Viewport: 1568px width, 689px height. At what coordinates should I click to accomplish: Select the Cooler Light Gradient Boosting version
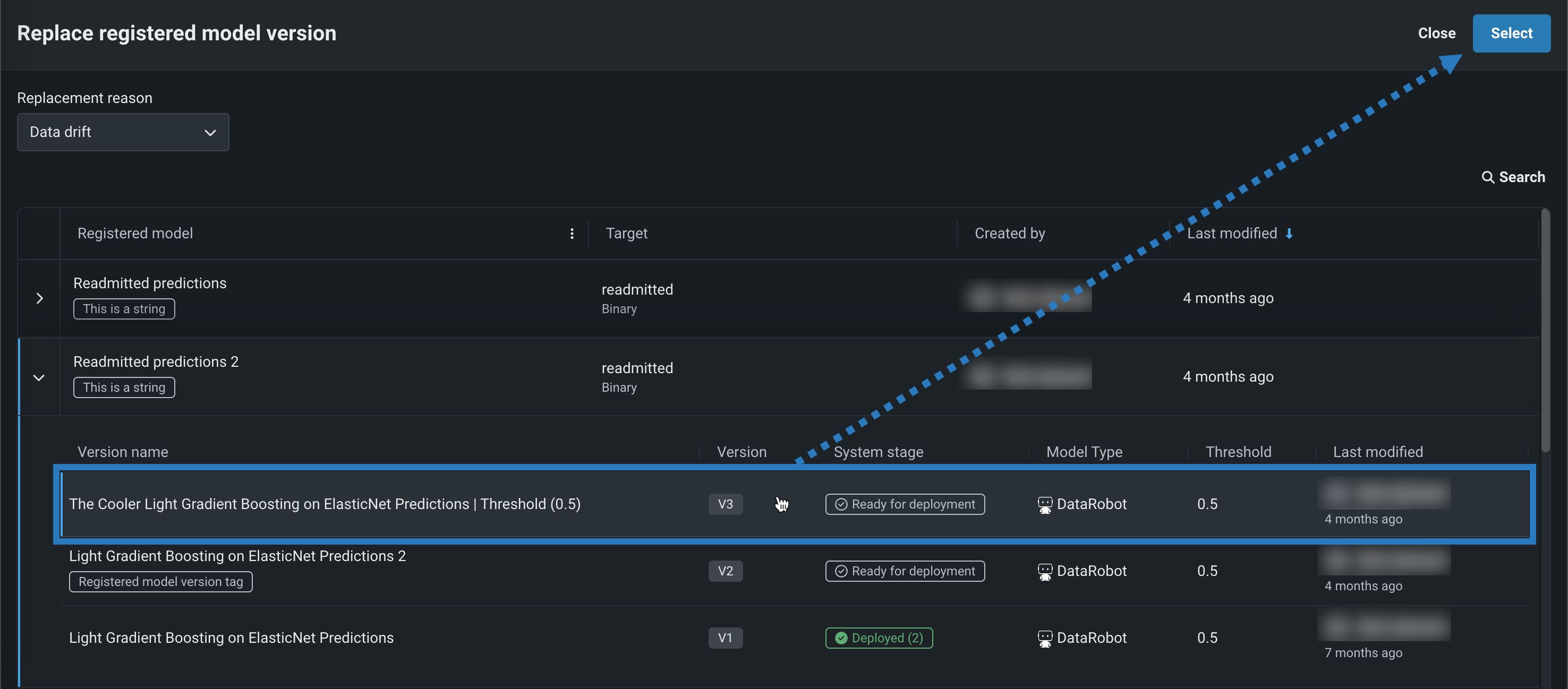tap(325, 504)
